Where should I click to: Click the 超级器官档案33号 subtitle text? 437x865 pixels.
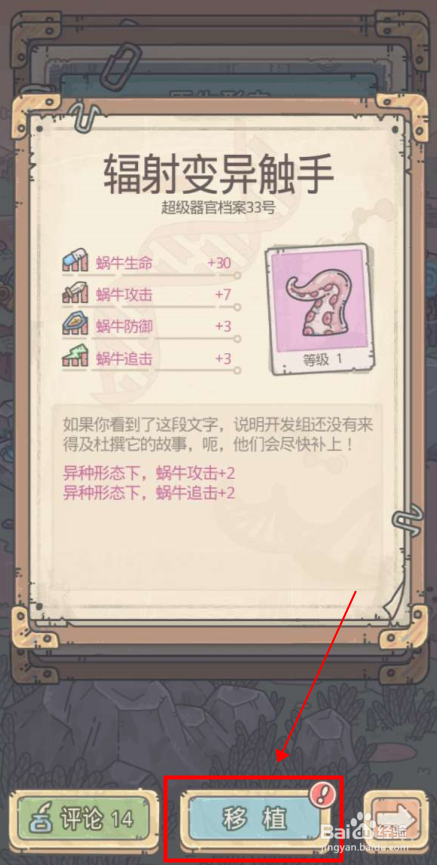click(x=218, y=209)
